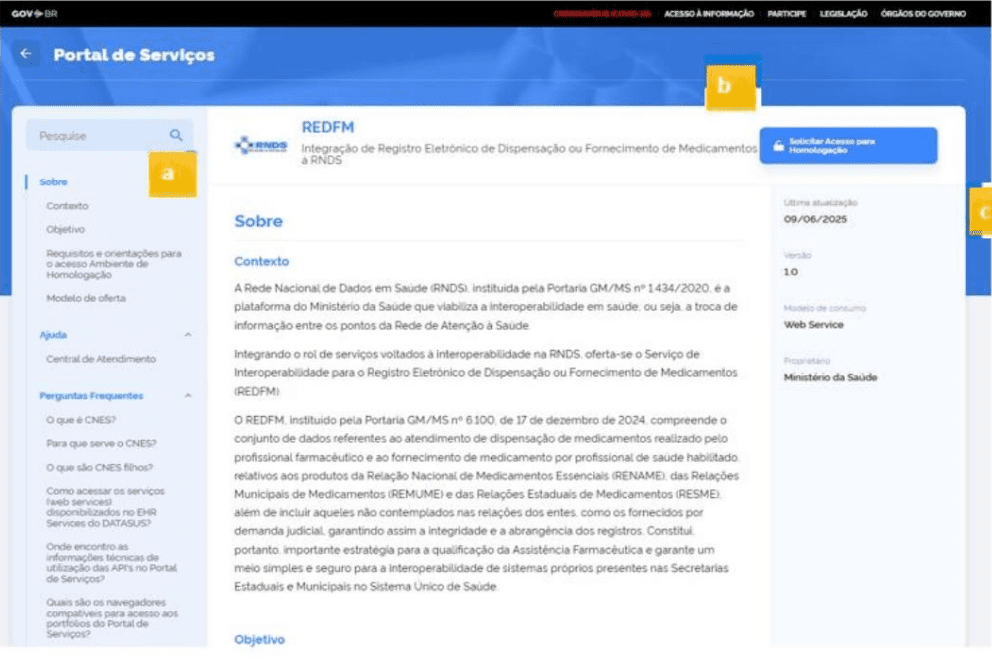Open Quais são os navegadores compatíveis question
Screen dimensions: 992x664
(112, 618)
